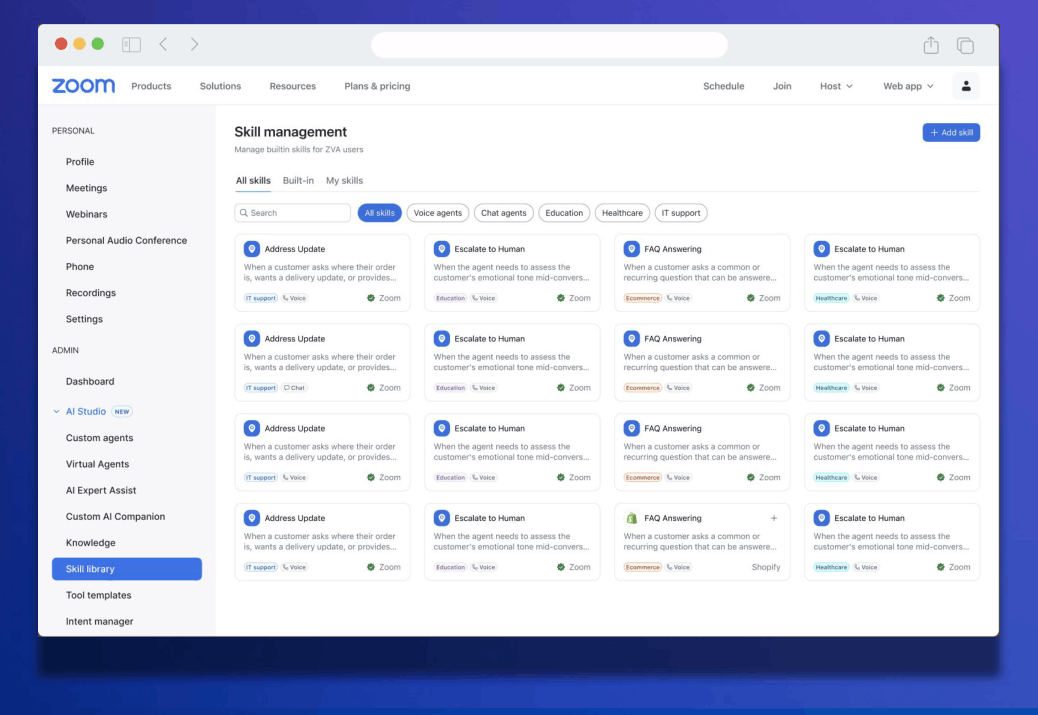Click Ecommerce tag on first FAQ Answering card
This screenshot has height=715, width=1038.
(x=642, y=298)
